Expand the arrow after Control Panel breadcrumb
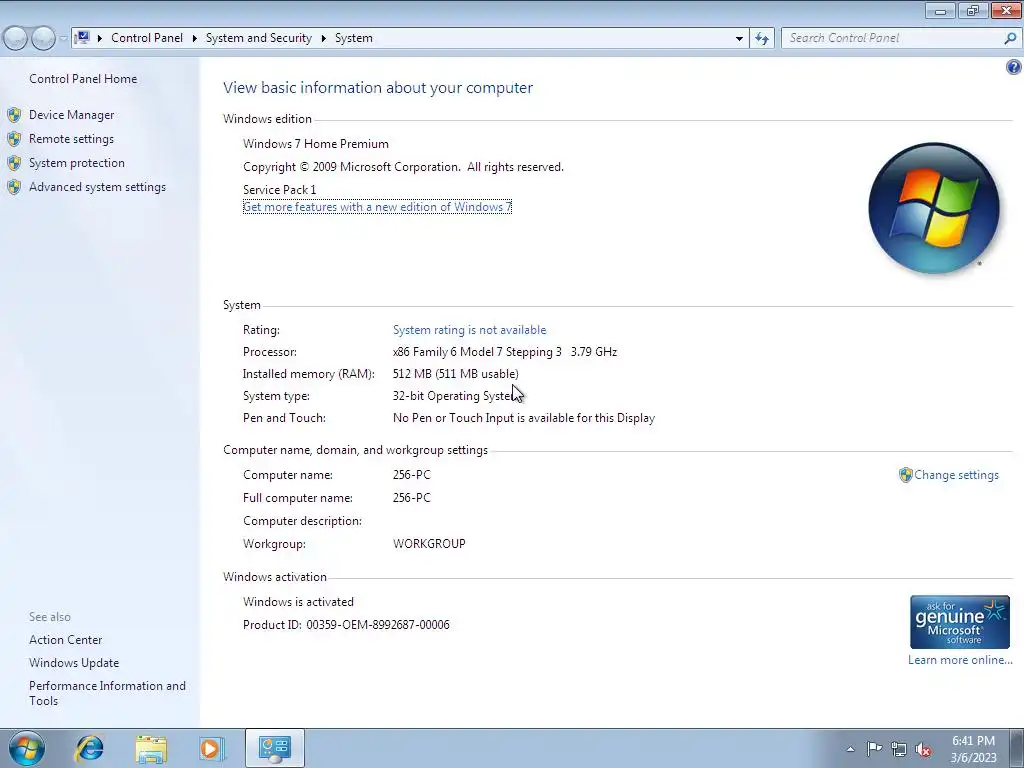 (x=195, y=39)
